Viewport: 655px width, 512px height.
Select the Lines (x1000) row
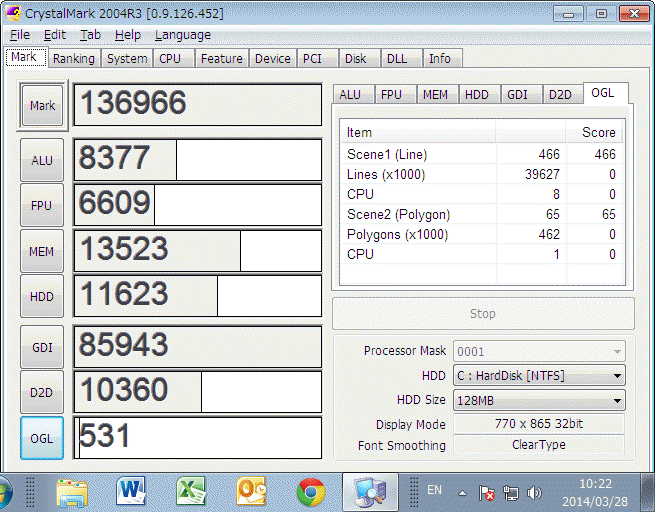(481, 174)
